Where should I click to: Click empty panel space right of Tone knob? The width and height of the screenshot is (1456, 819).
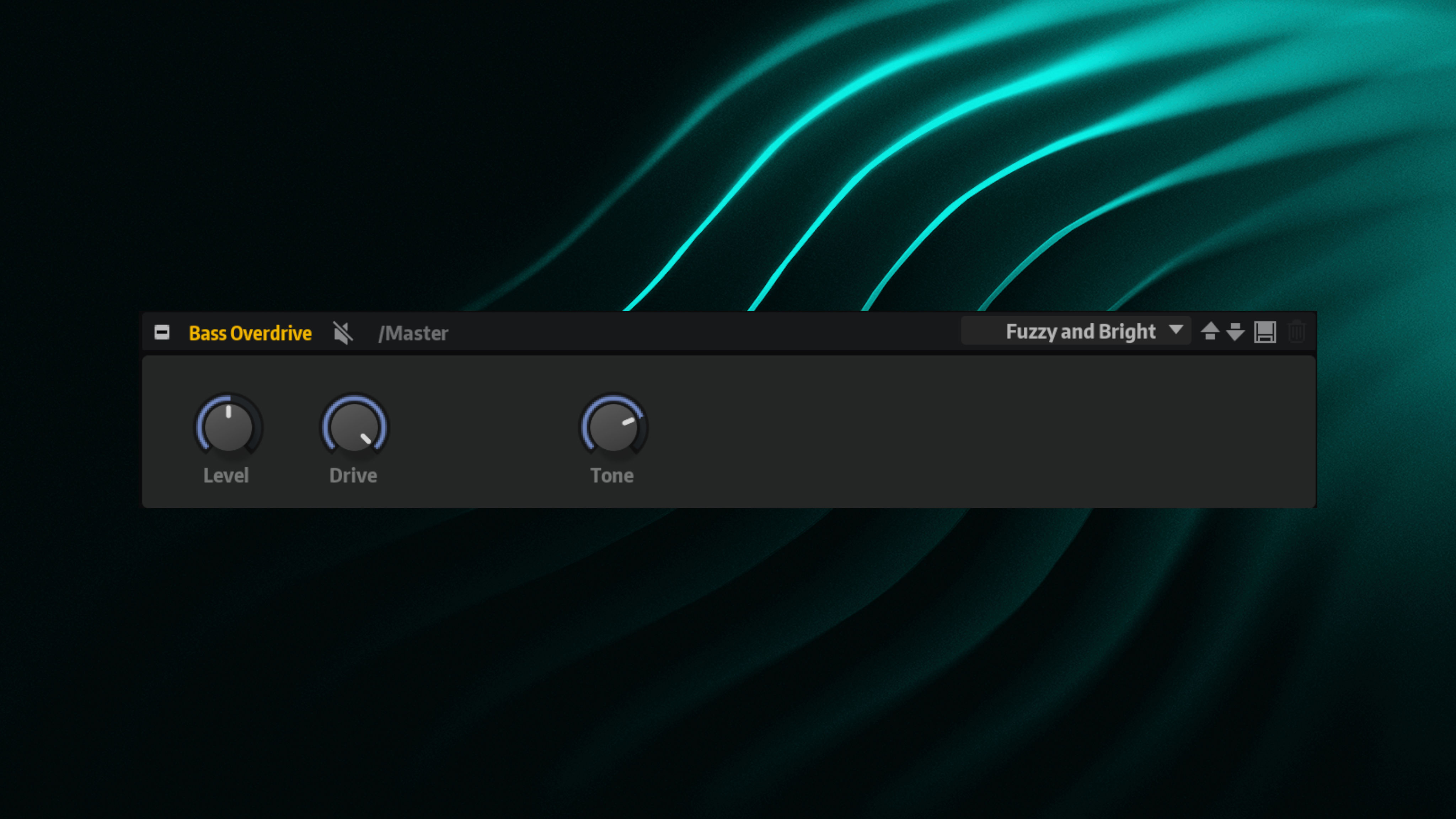click(x=961, y=432)
